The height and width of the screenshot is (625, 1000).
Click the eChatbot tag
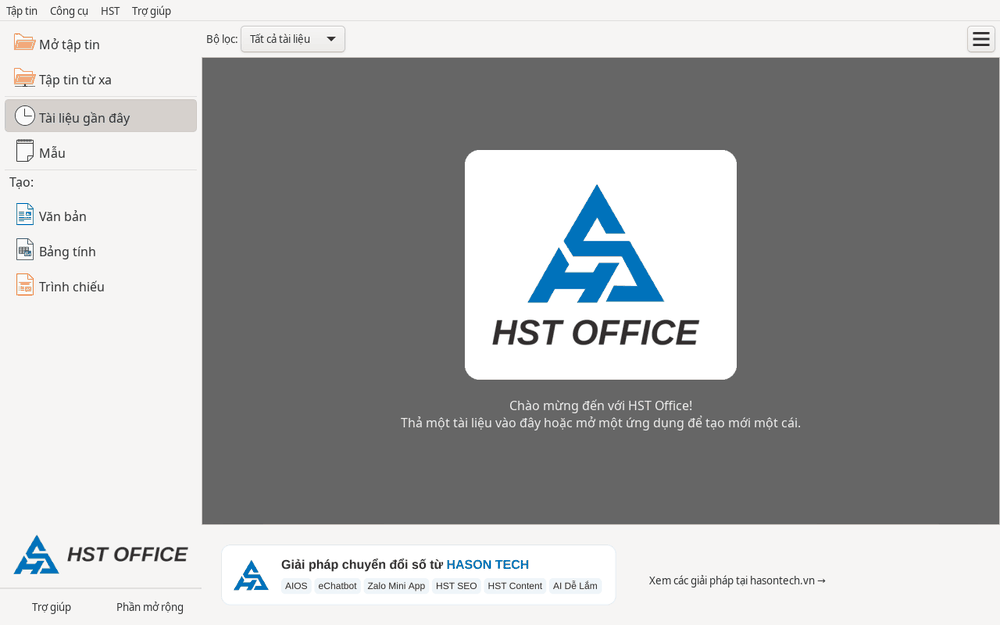tap(337, 585)
